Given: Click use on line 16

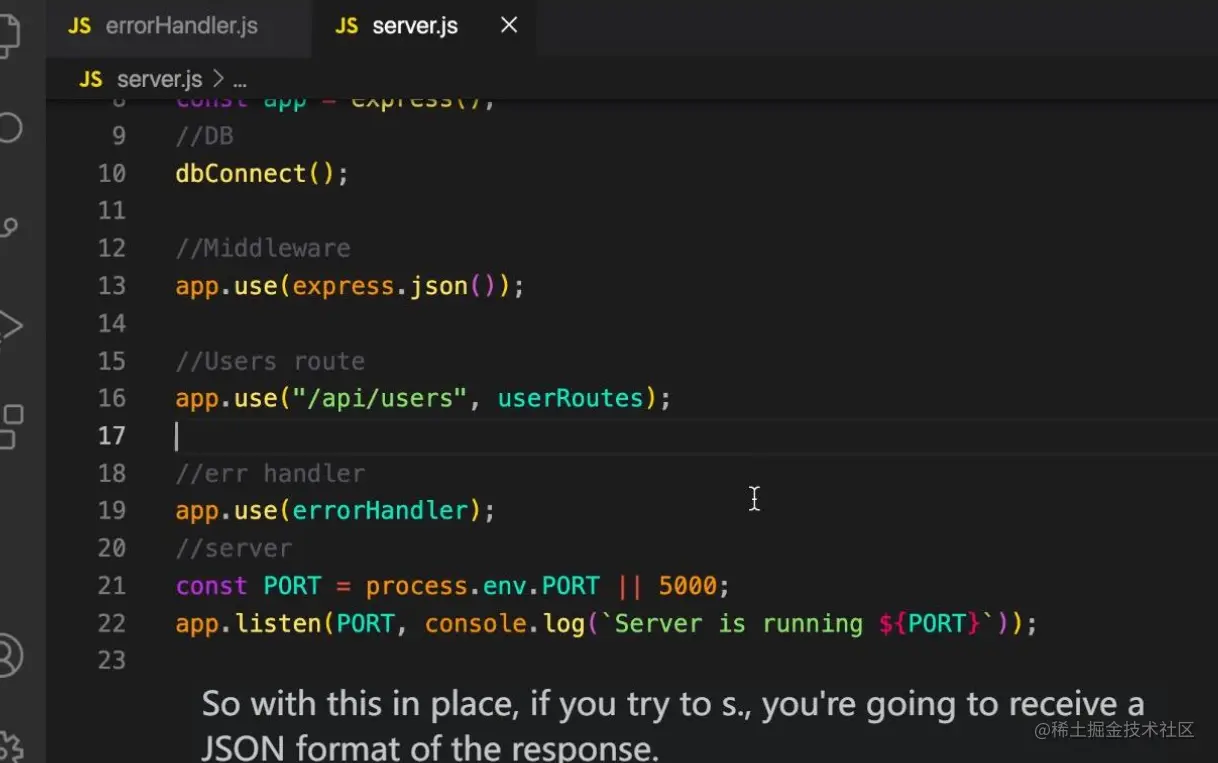Looking at the screenshot, I should click(255, 398).
